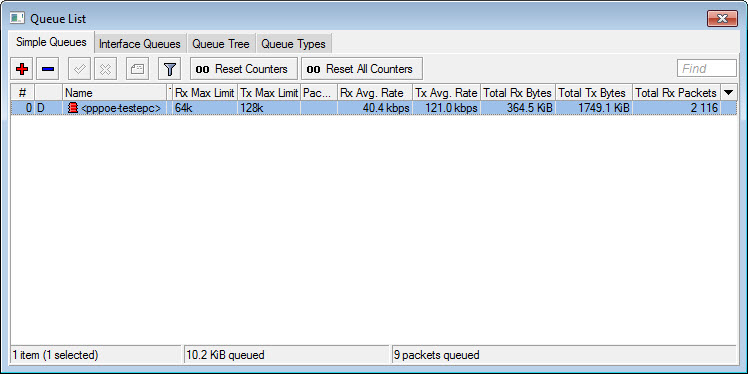Open the Queue Tree tab
The image size is (748, 374).
221,44
